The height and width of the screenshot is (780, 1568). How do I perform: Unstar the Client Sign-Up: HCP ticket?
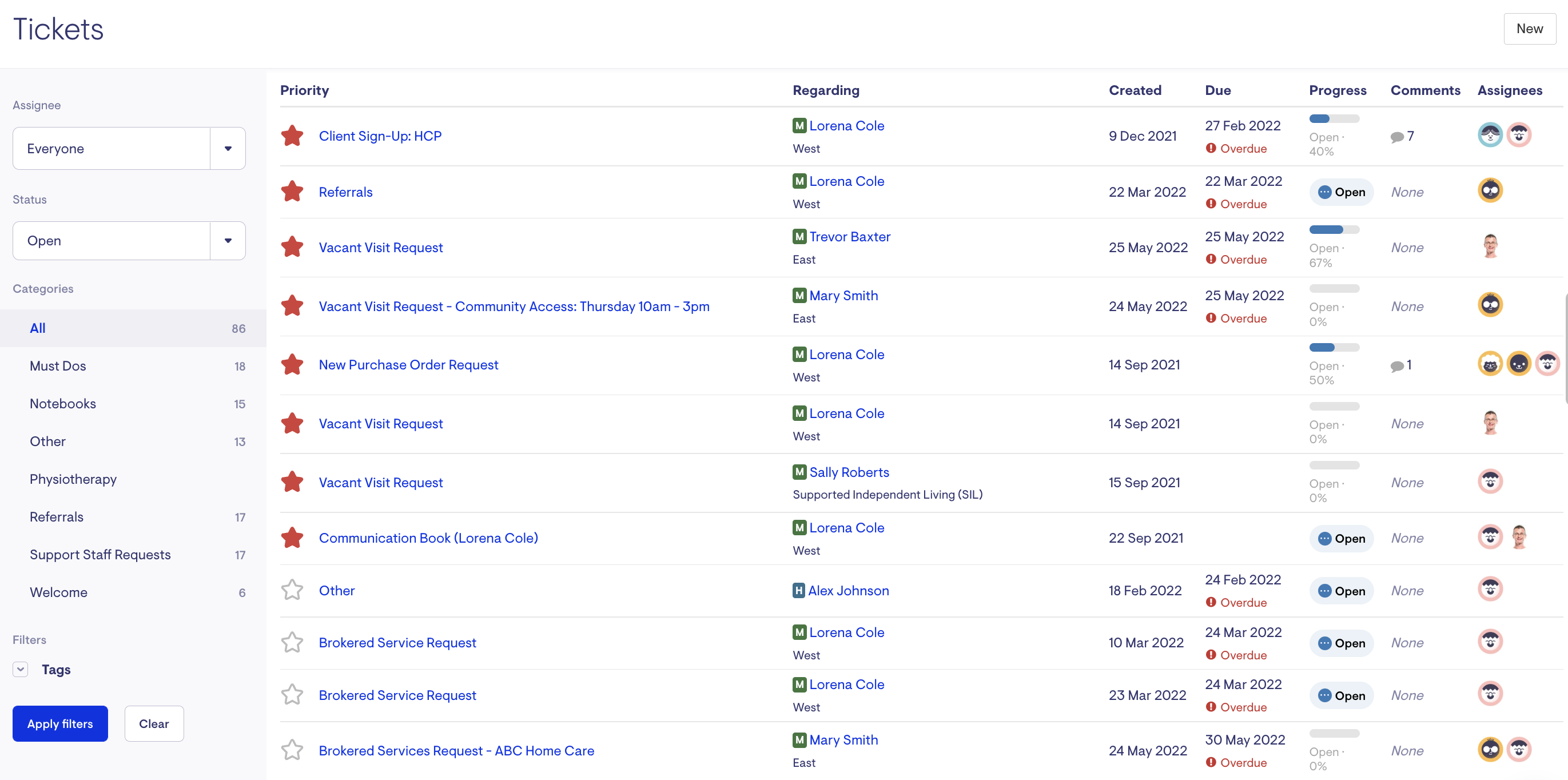[292, 136]
